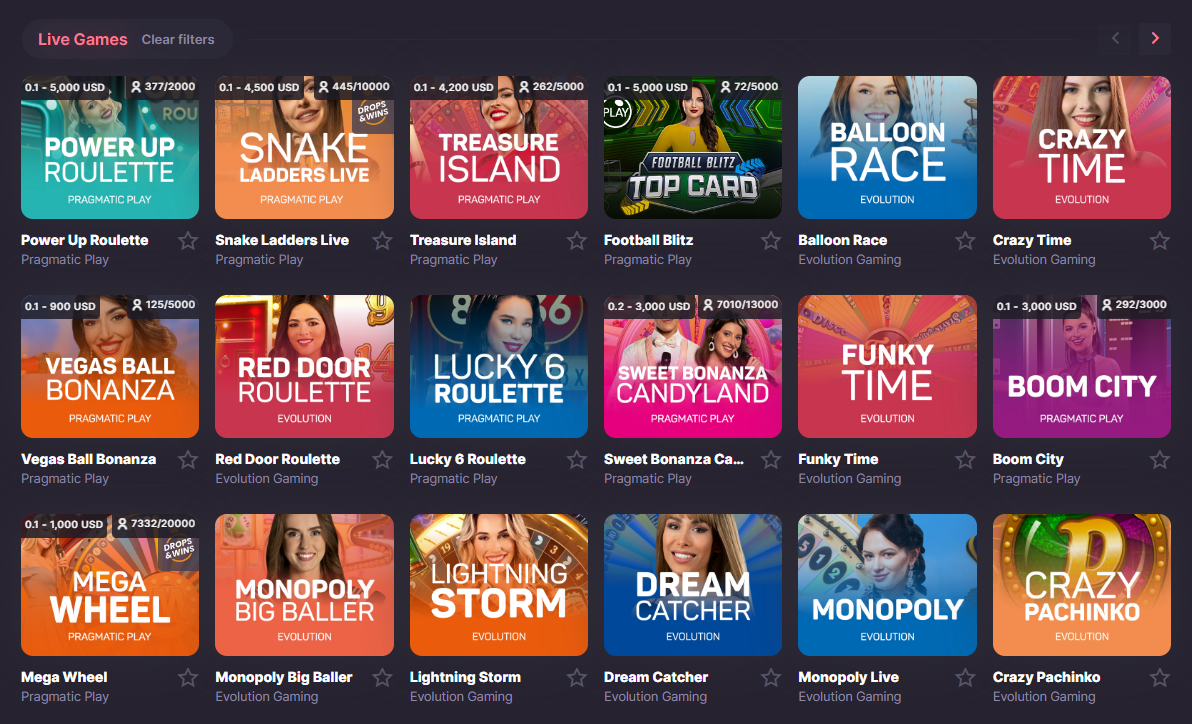Star the Vegas Ball Bonanza game
The height and width of the screenshot is (724, 1192).
tap(188, 459)
